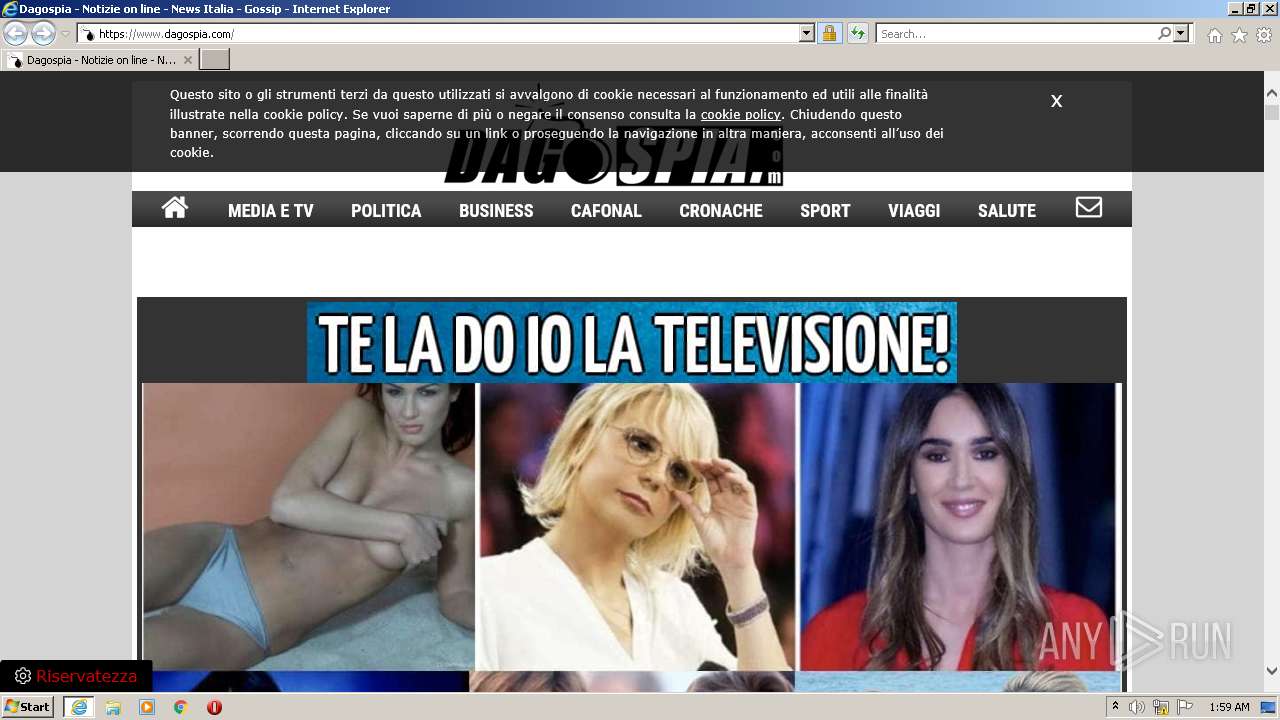
Task: Click the browser Forward arrow
Action: [43, 34]
